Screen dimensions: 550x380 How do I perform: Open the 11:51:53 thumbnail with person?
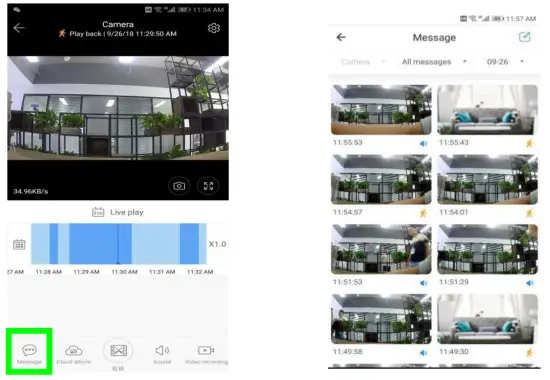pyautogui.click(x=381, y=249)
